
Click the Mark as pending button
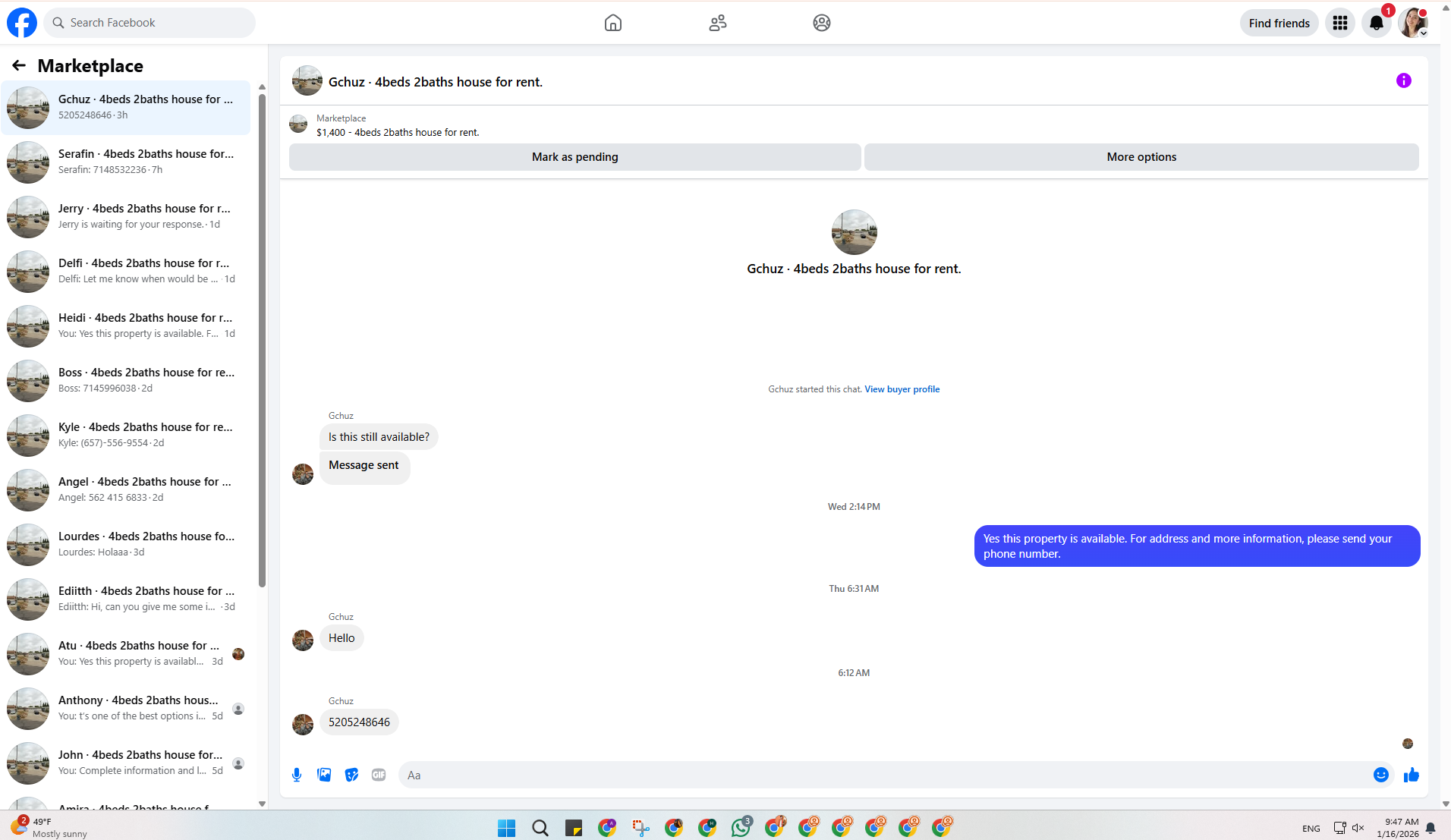pos(574,157)
